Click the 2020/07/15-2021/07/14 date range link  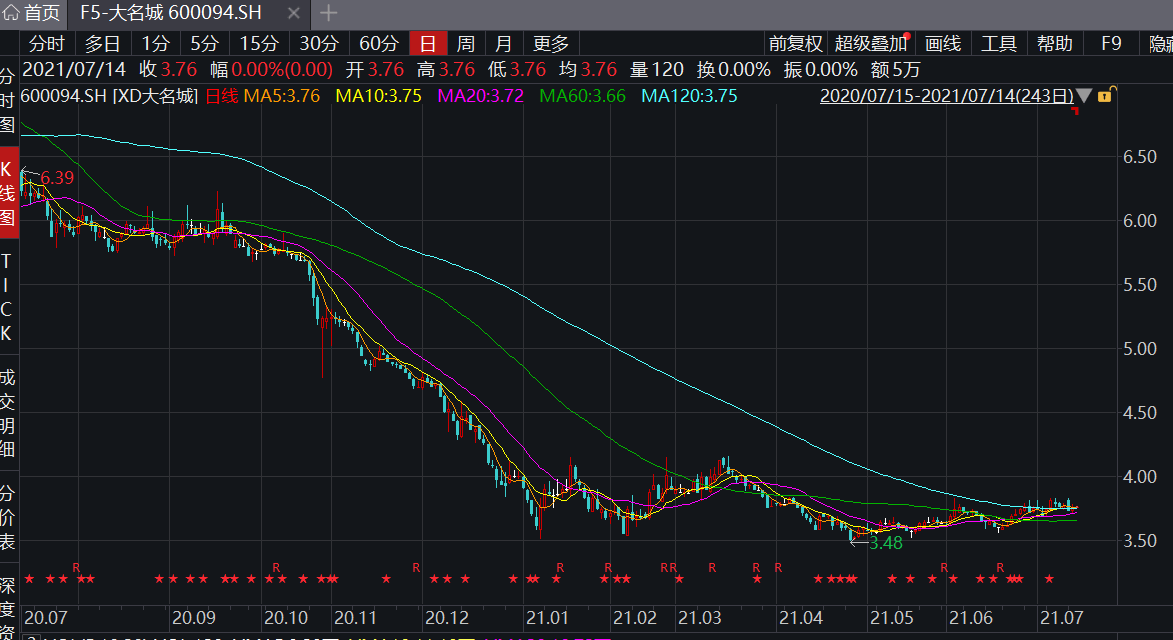coord(945,96)
